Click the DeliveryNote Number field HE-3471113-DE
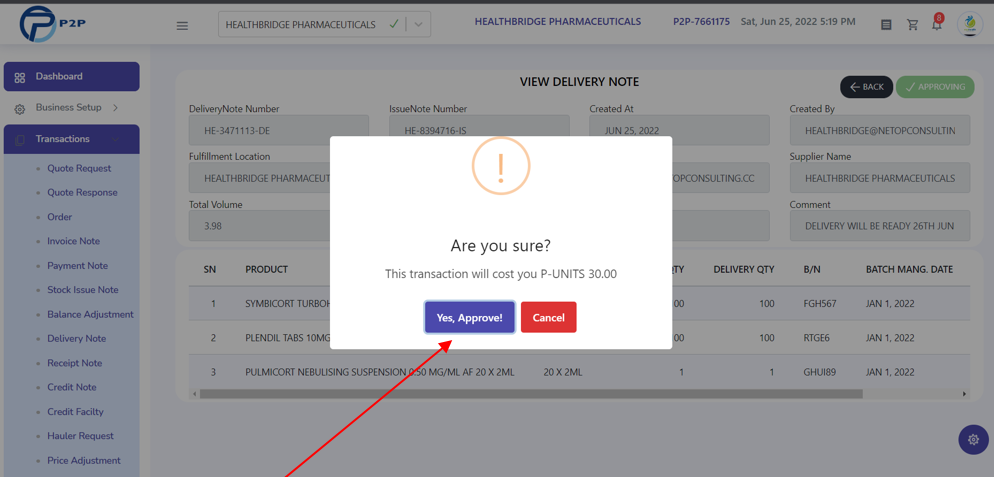The image size is (994, 477). click(x=279, y=130)
